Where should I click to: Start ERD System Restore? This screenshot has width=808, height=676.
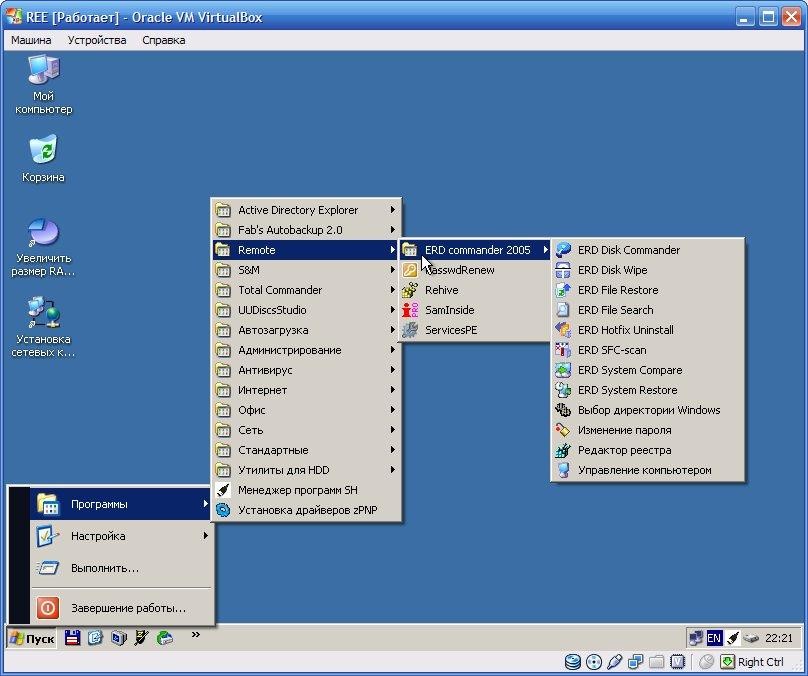[647, 390]
